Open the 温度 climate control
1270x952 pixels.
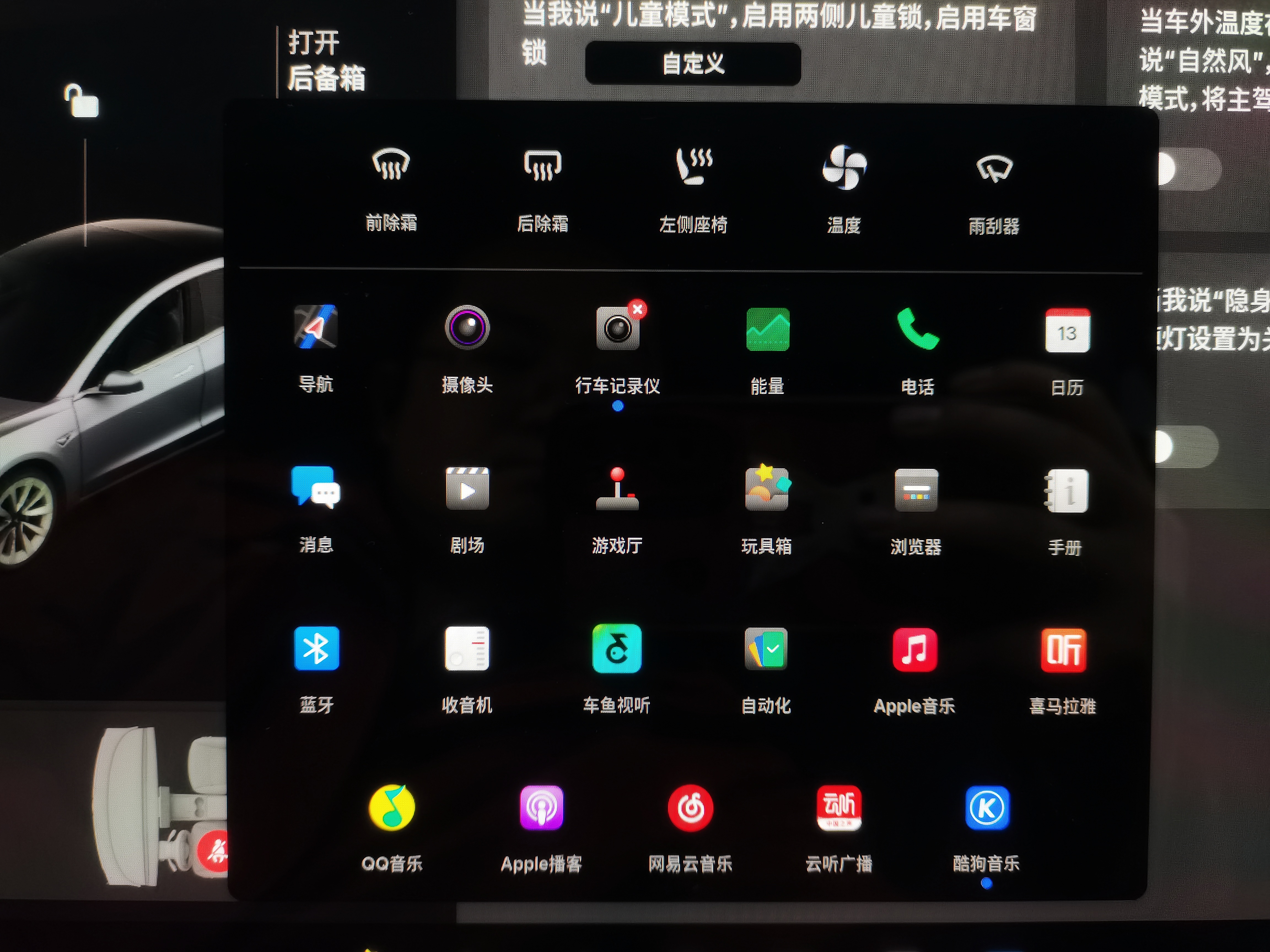coord(844,166)
